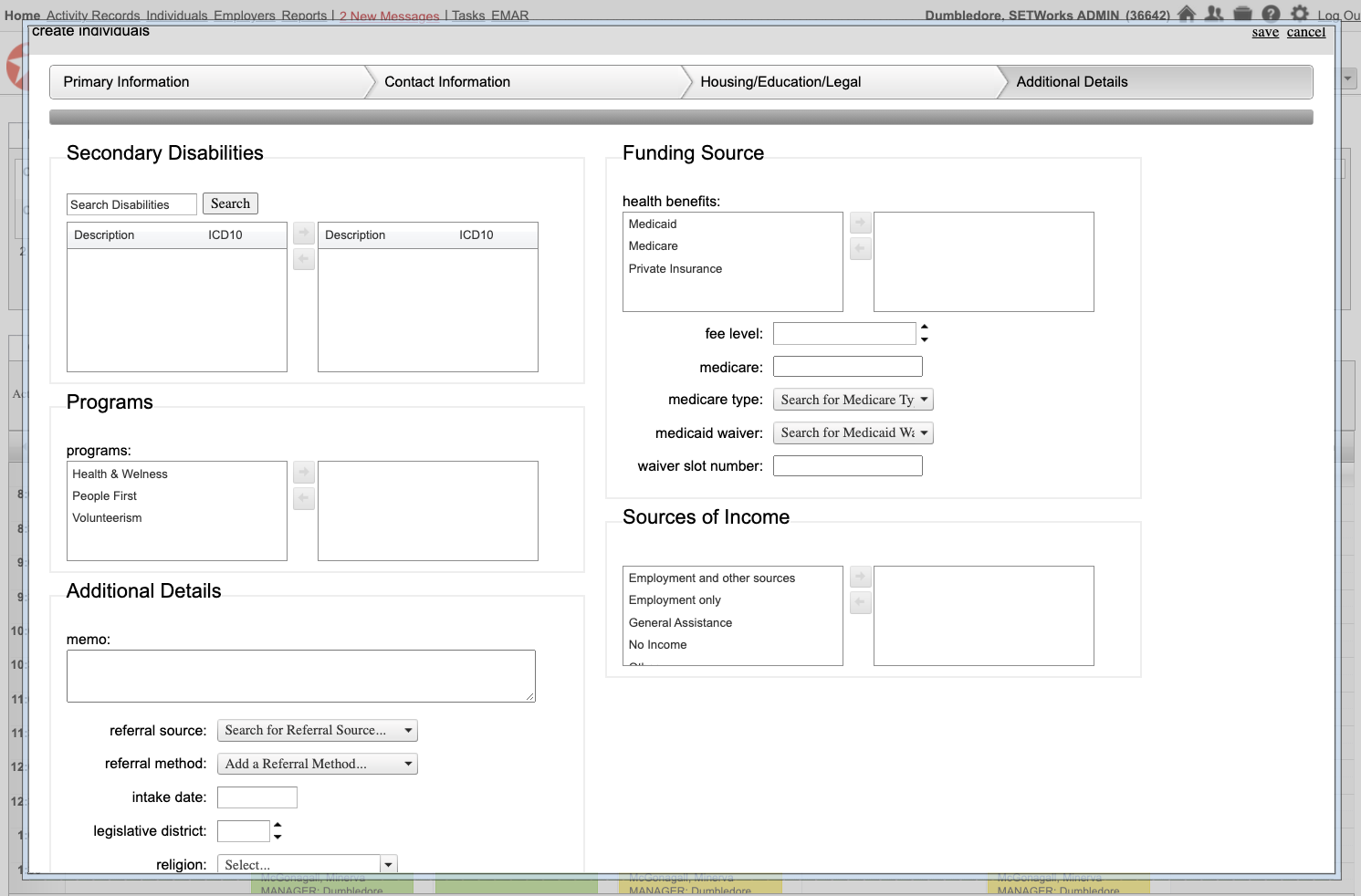
Task: Open the Individuals menu
Action: [x=176, y=16]
